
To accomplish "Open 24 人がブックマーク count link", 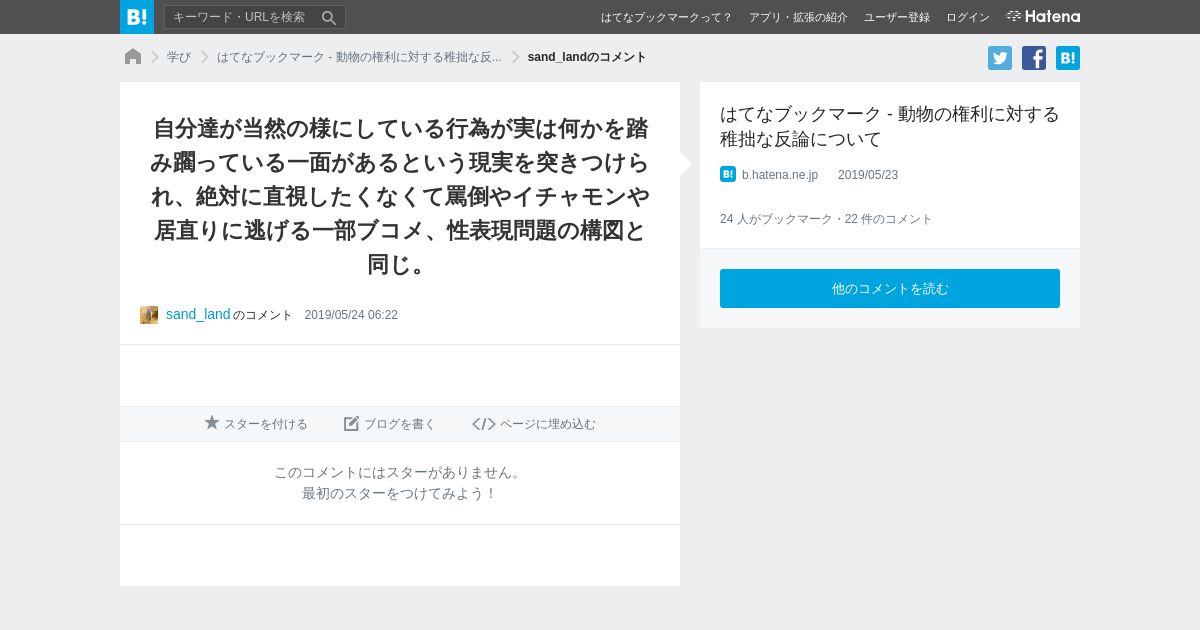I will [776, 219].
